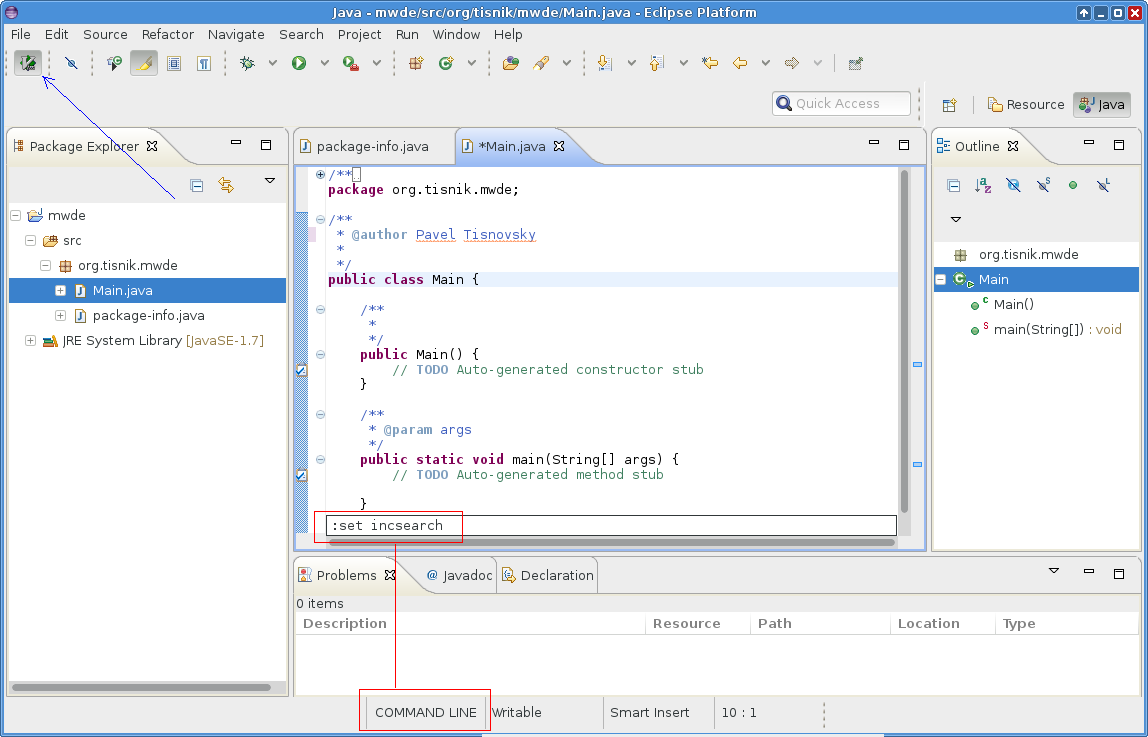Screen dimensions: 1148x737
Task: Toggle Hide Non-Public Members green dot
Action: pos(1073,186)
